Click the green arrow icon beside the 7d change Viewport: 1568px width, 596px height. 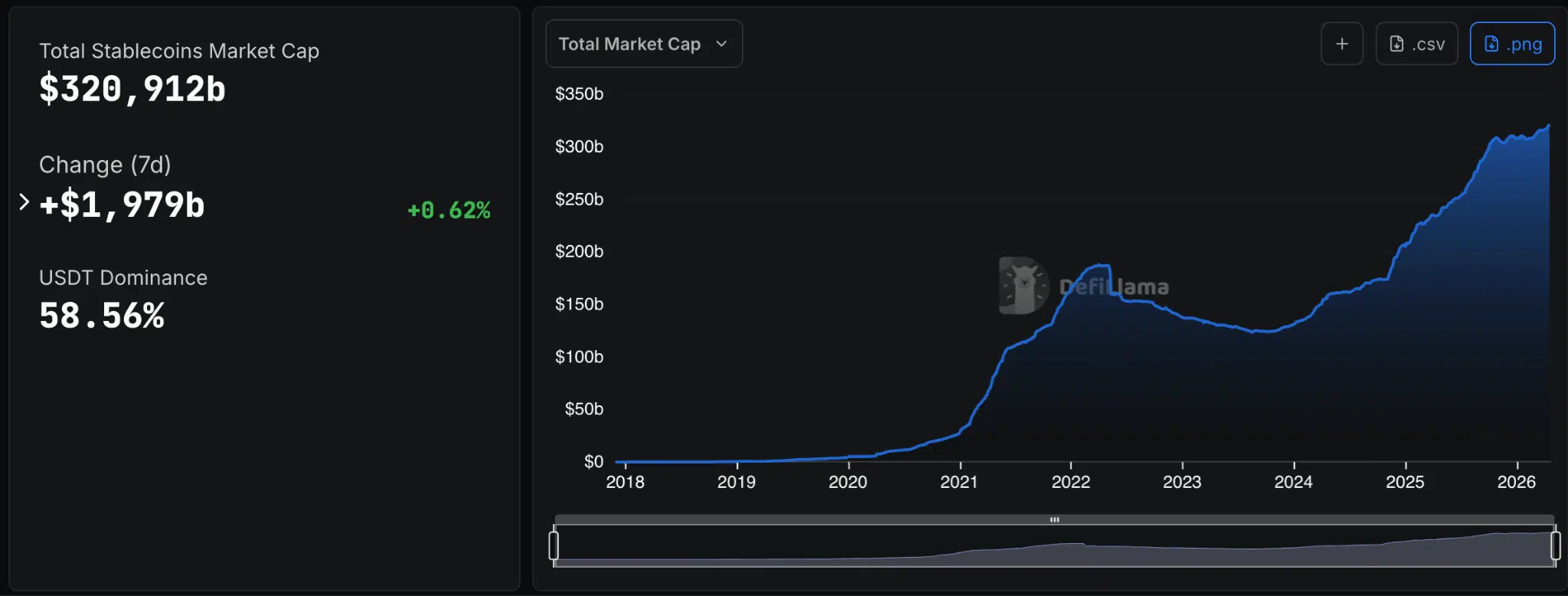point(24,201)
